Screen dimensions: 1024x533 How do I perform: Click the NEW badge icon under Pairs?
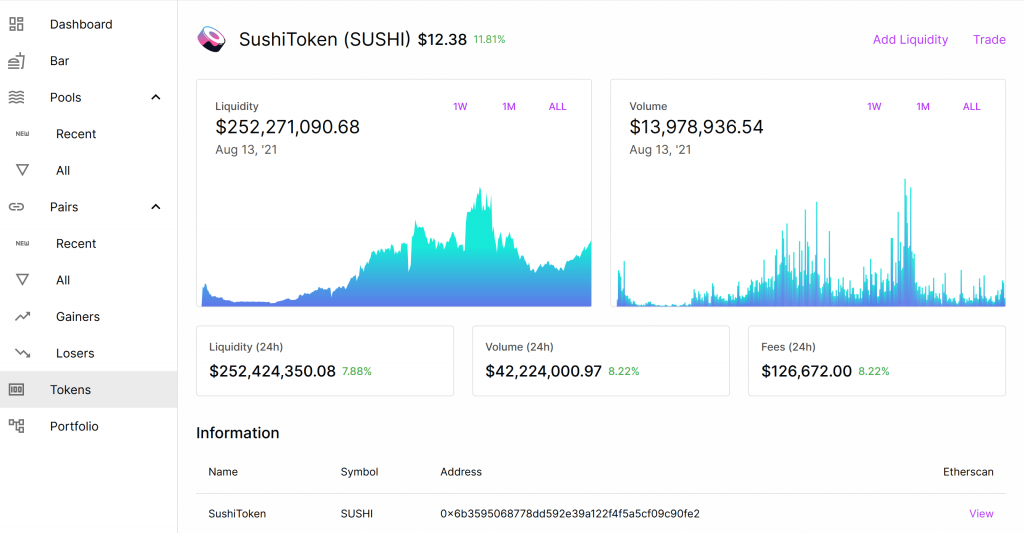(x=22, y=244)
